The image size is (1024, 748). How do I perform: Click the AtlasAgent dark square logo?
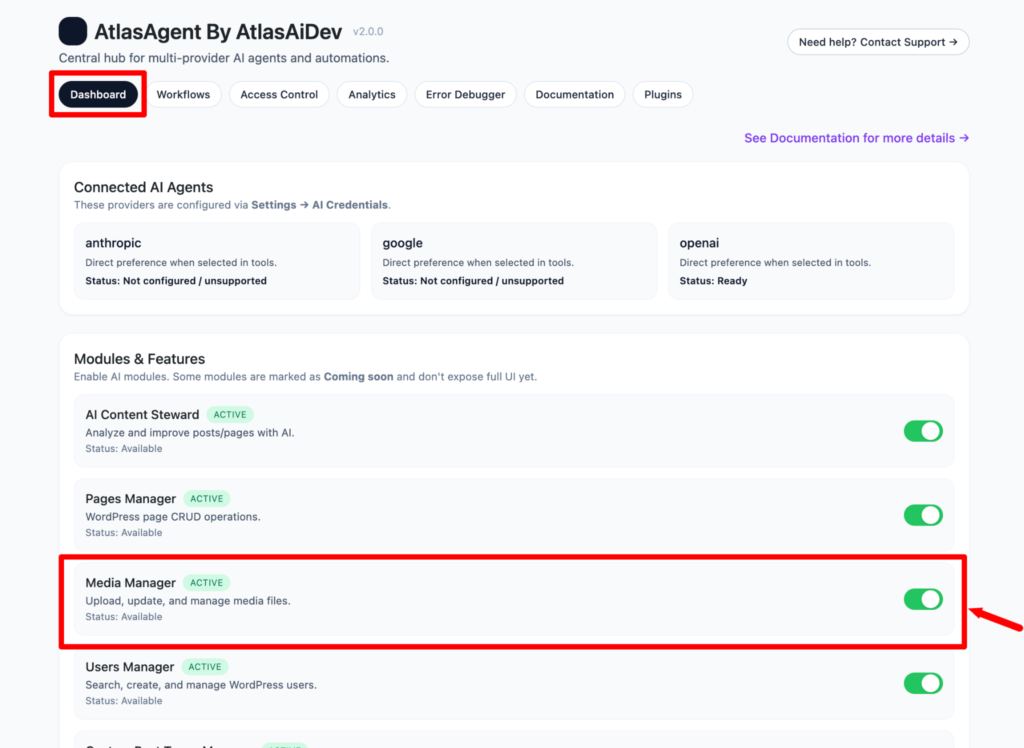[x=72, y=31]
